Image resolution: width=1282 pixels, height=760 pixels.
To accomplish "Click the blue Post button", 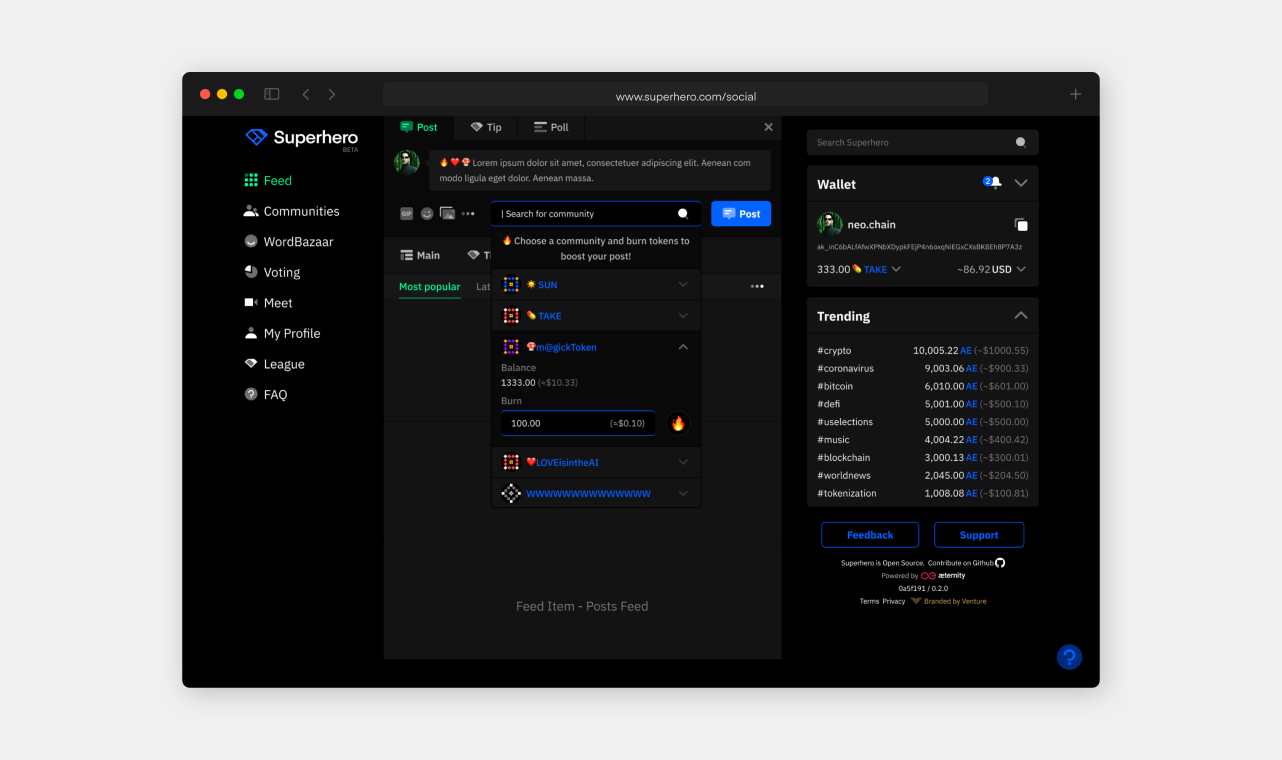I will [x=741, y=214].
